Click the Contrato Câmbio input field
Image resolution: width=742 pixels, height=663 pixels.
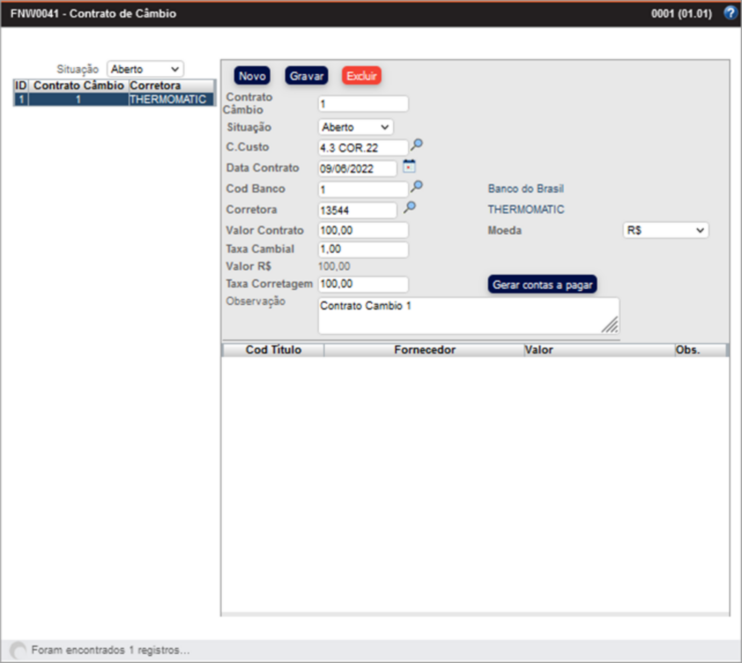point(362,104)
